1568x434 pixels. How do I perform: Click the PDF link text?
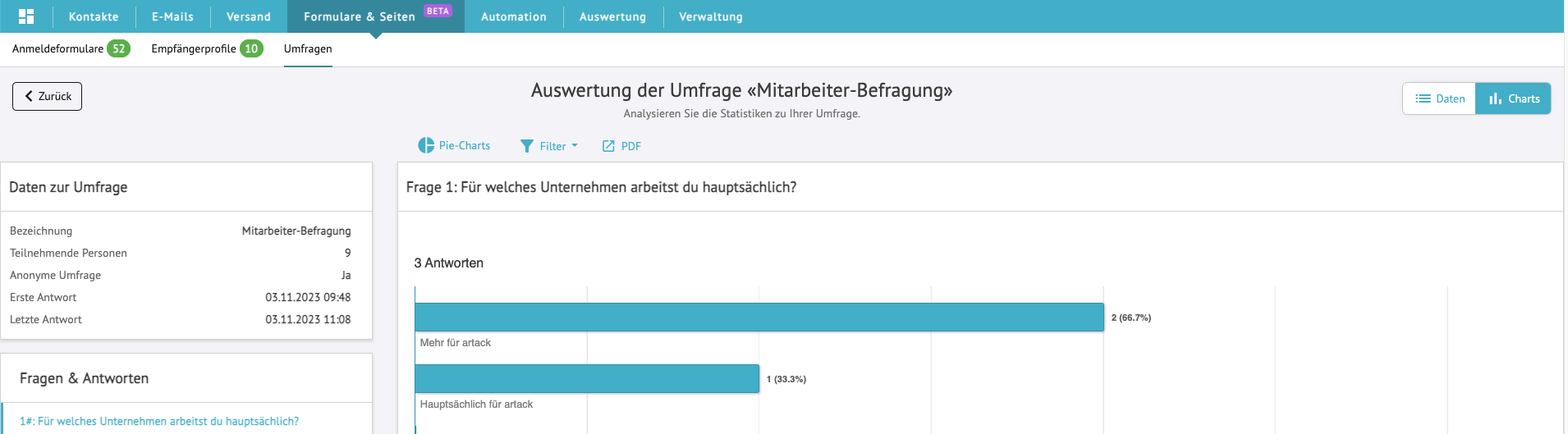point(631,146)
